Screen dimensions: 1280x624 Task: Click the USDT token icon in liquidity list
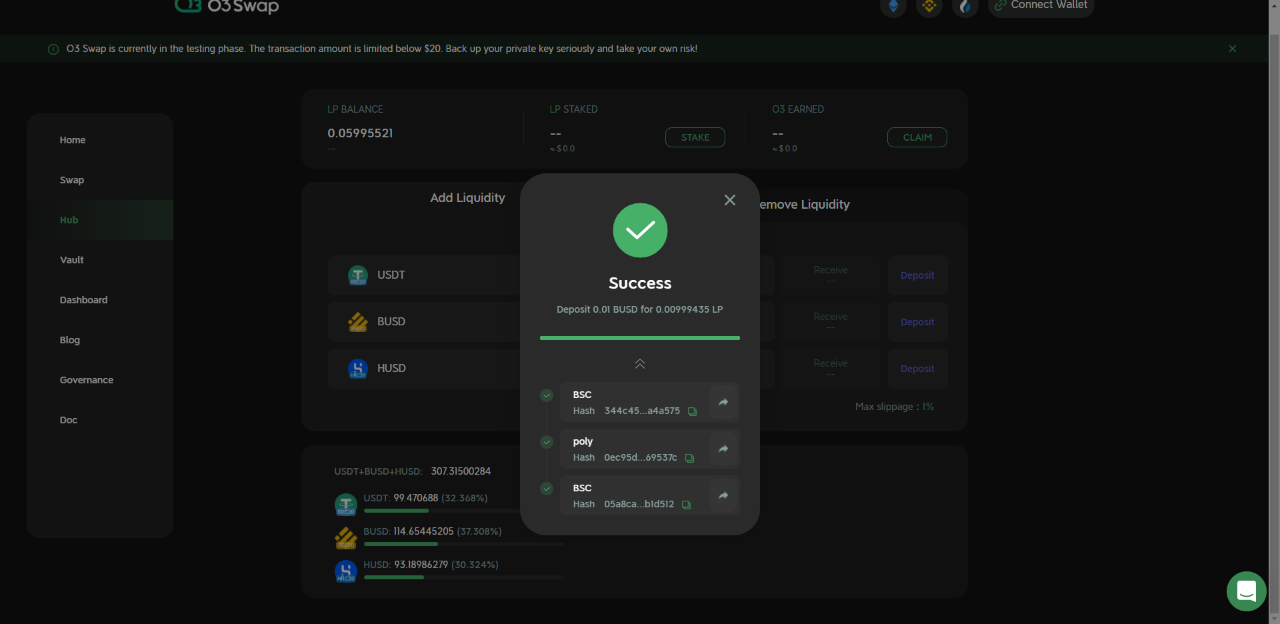click(x=358, y=275)
